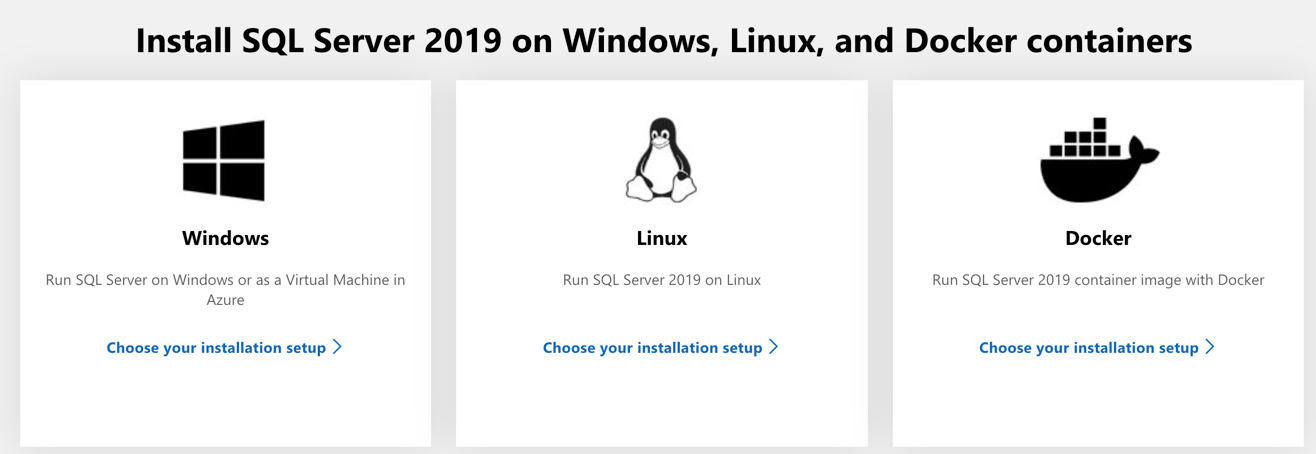Click the 'Install SQL Server 2019' page heading
The image size is (1316, 454).
point(663,41)
